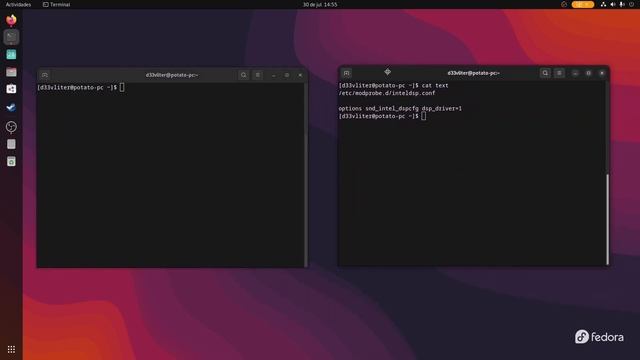Click the /etc/modprobe.d/inteldsp.conf line
Image resolution: width=640 pixels, height=360 pixels.
coord(387,93)
